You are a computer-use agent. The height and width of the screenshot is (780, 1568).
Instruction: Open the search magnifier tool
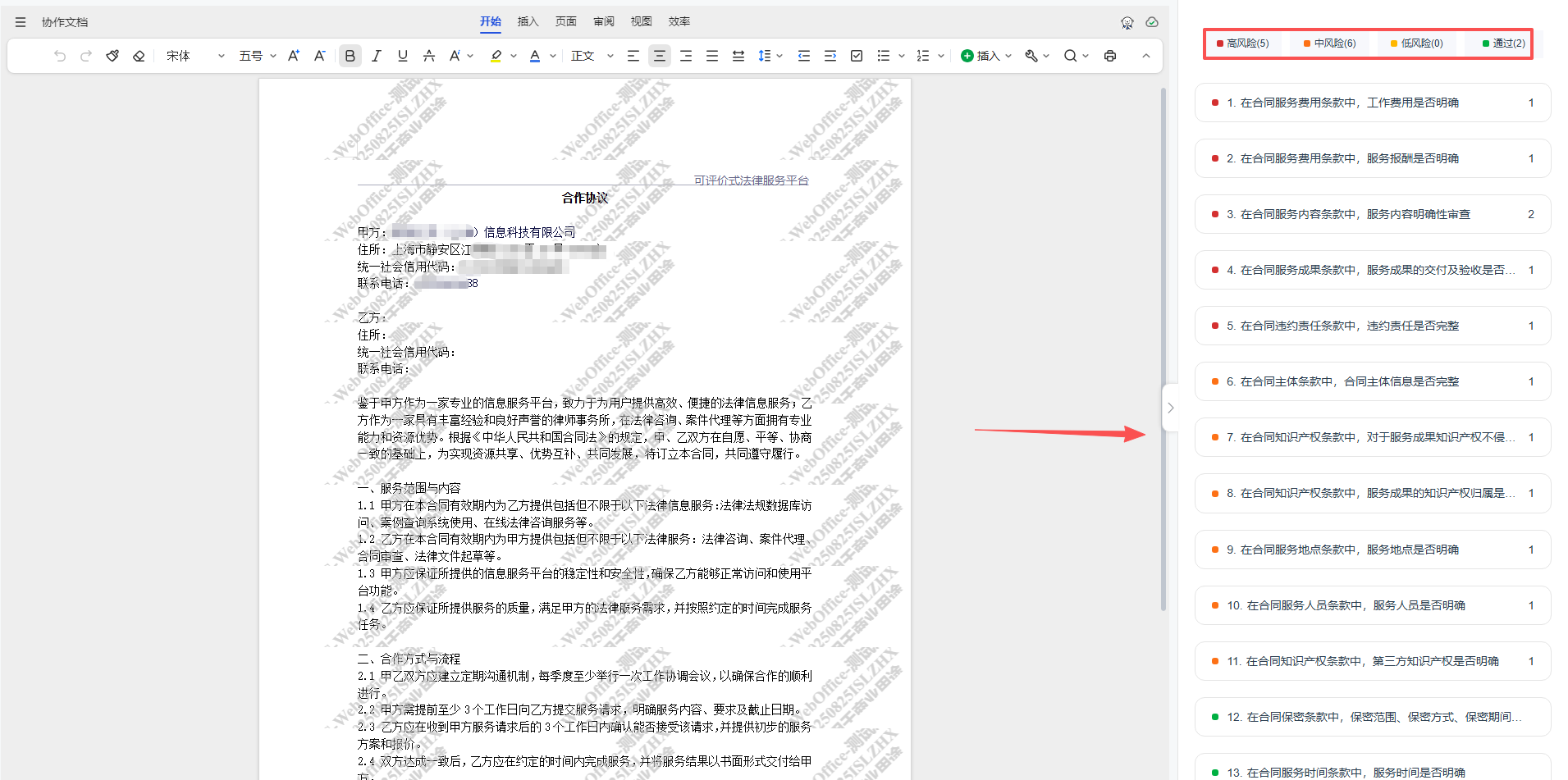click(x=1076, y=56)
